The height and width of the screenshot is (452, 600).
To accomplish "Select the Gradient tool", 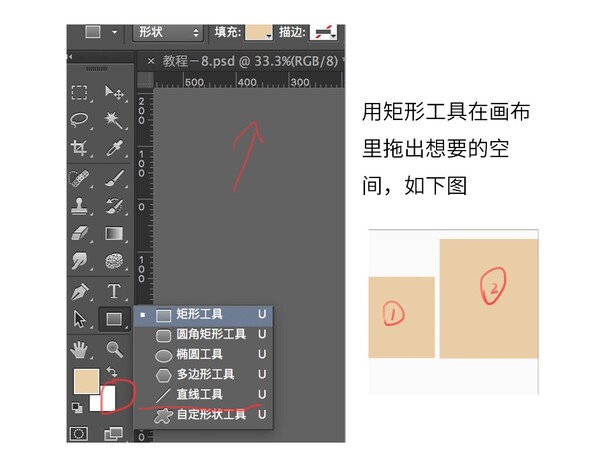I will coord(114,233).
